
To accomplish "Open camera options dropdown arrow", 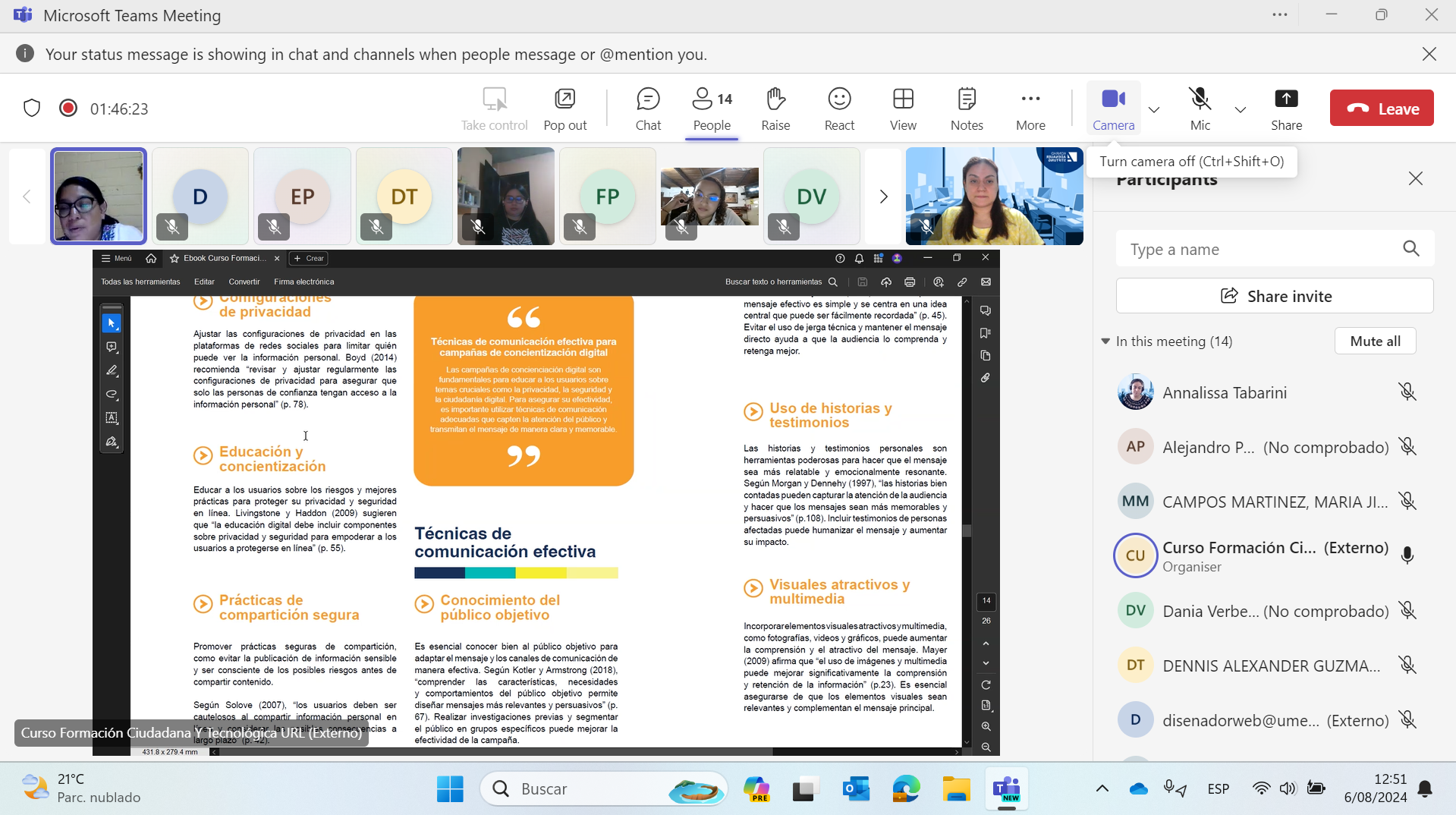I will point(1154,109).
